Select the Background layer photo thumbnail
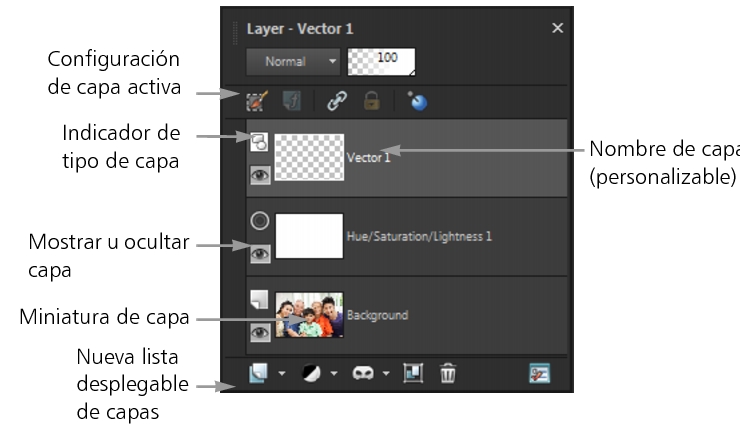 point(309,314)
